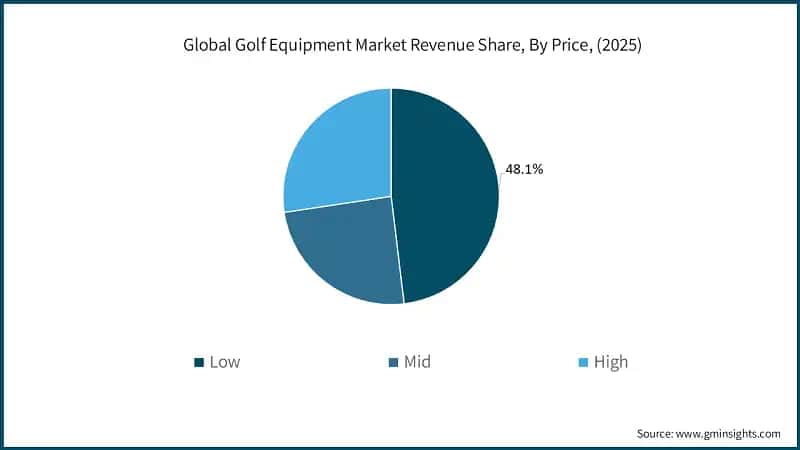This screenshot has width=800, height=450.
Task: Select the High legend label
Action: [611, 362]
